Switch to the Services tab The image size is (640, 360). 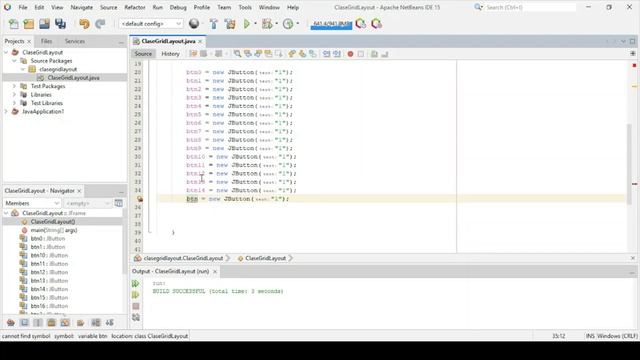click(75, 41)
